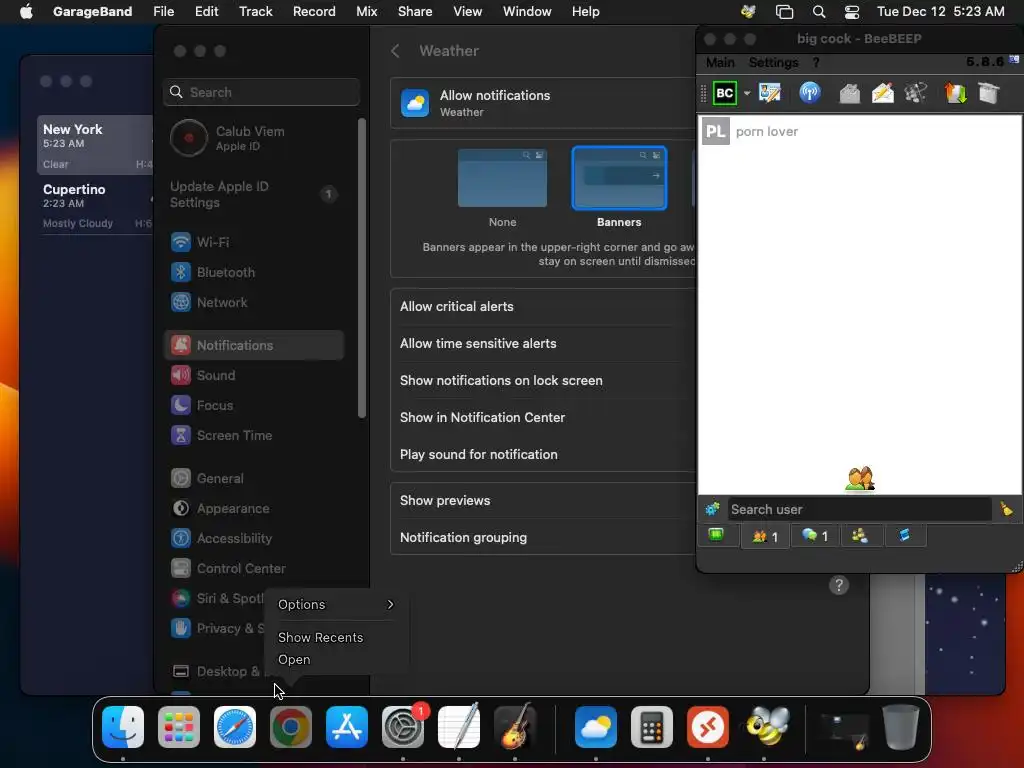Open Wi-Fi settings in sidebar

click(x=255, y=242)
